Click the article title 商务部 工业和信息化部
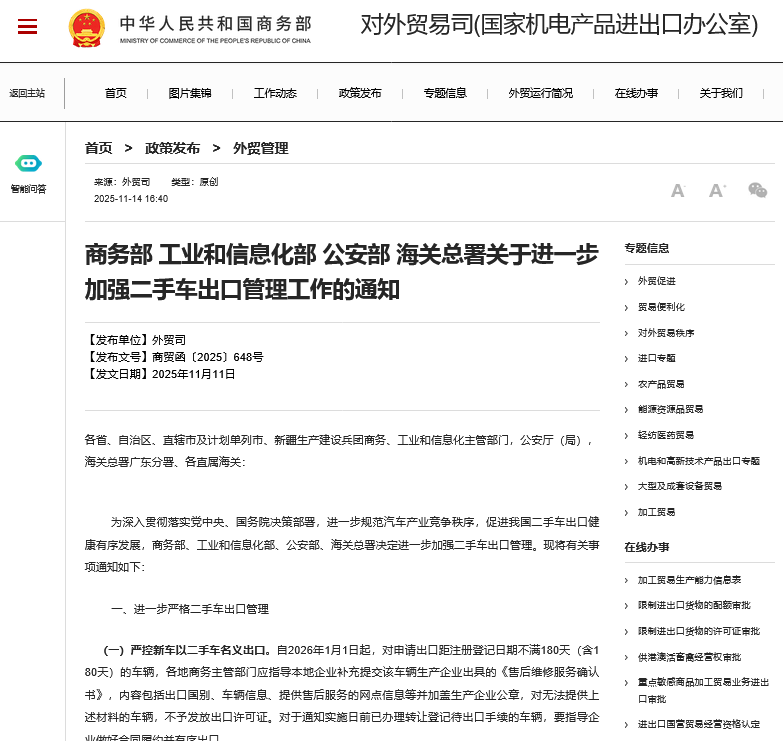Image resolution: width=783 pixels, height=741 pixels. pos(342,272)
